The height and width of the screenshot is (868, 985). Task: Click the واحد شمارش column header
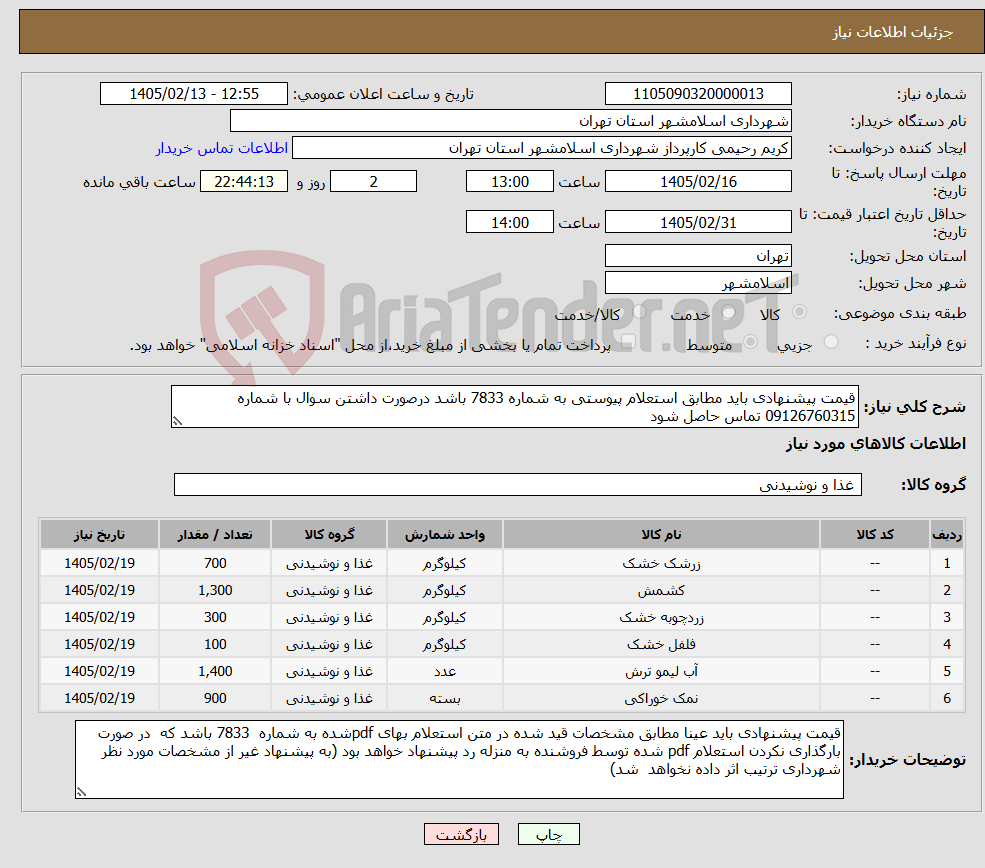444,534
